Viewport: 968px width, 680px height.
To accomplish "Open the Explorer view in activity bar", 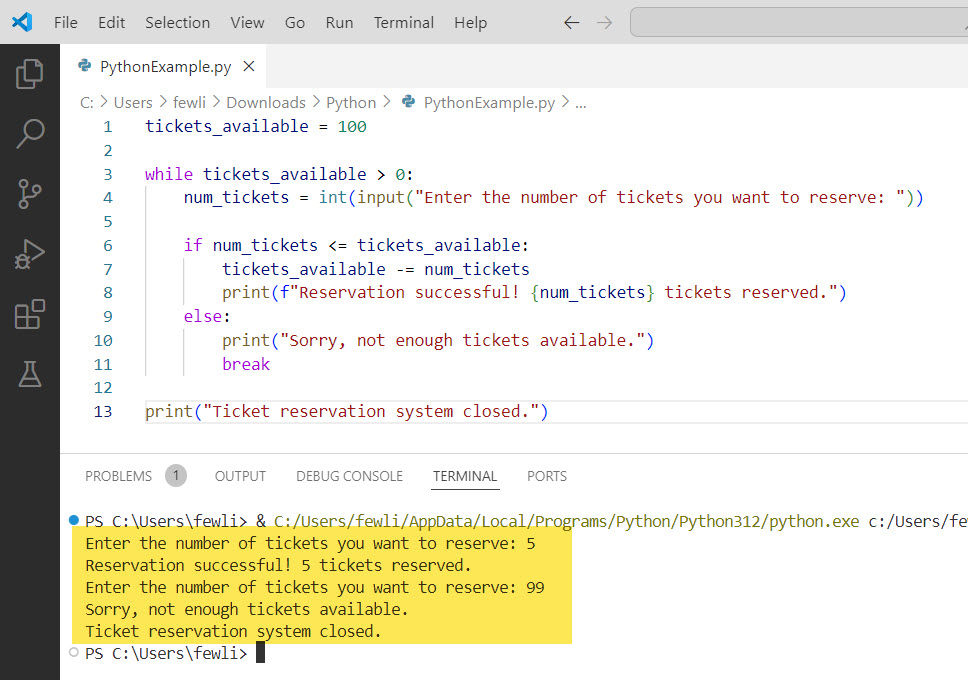I will tap(30, 73).
